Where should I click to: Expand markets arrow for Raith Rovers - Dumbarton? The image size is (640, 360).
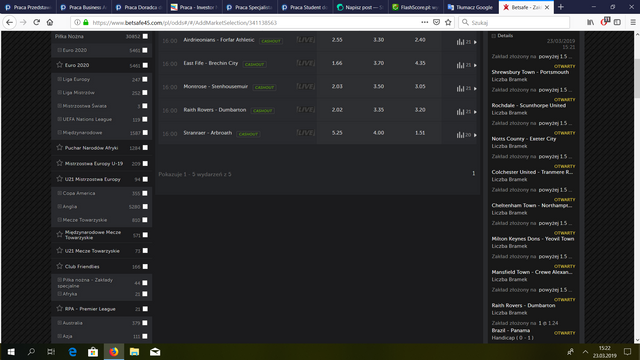point(475,112)
